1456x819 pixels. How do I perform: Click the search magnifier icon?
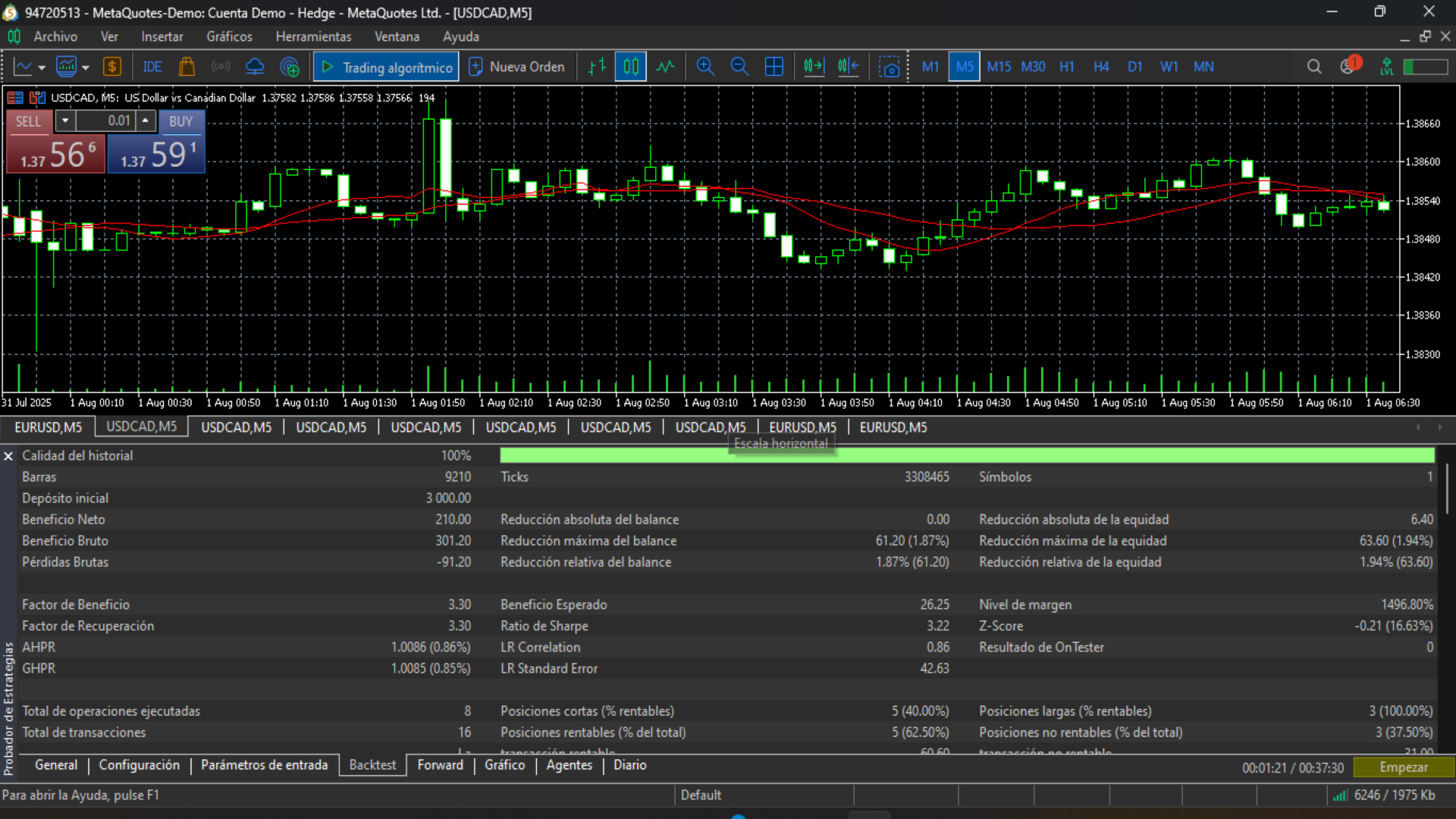click(1314, 67)
